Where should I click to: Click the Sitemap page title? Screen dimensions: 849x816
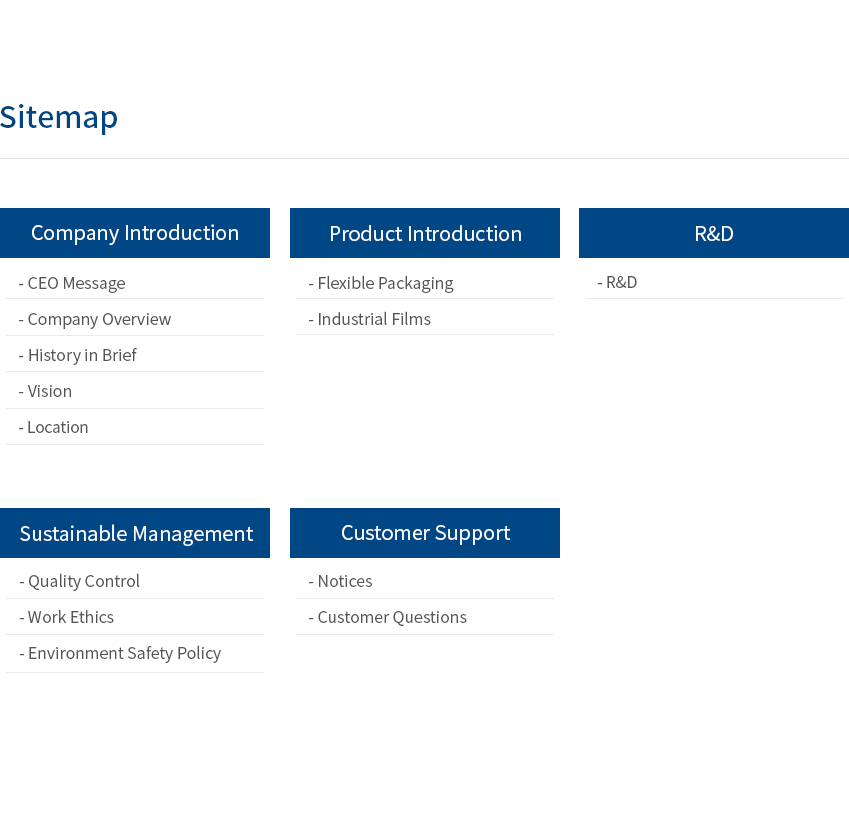tap(58, 117)
